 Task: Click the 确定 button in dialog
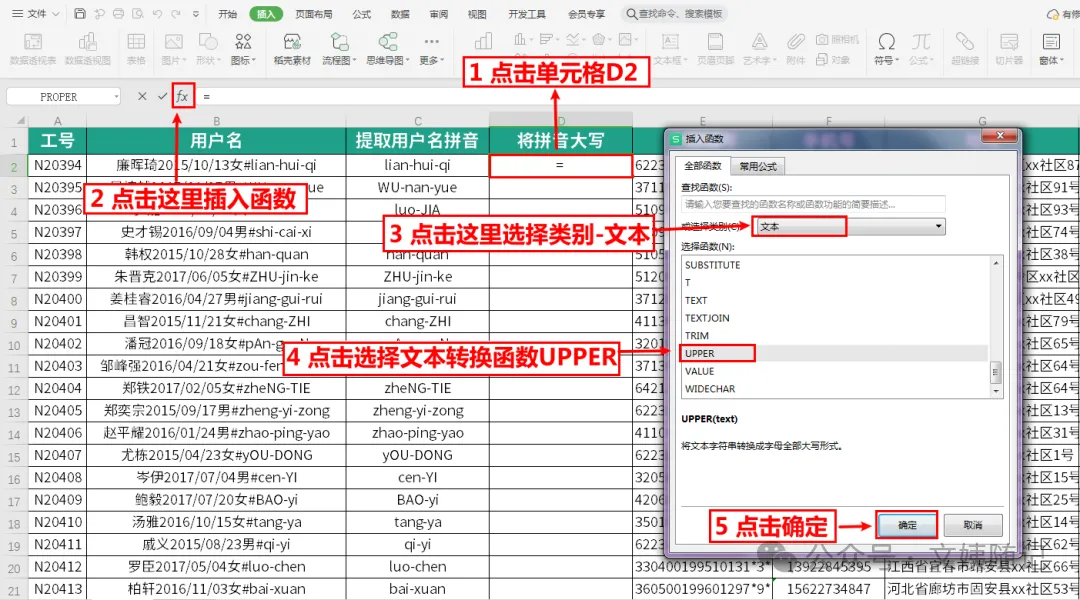pyautogui.click(x=907, y=525)
